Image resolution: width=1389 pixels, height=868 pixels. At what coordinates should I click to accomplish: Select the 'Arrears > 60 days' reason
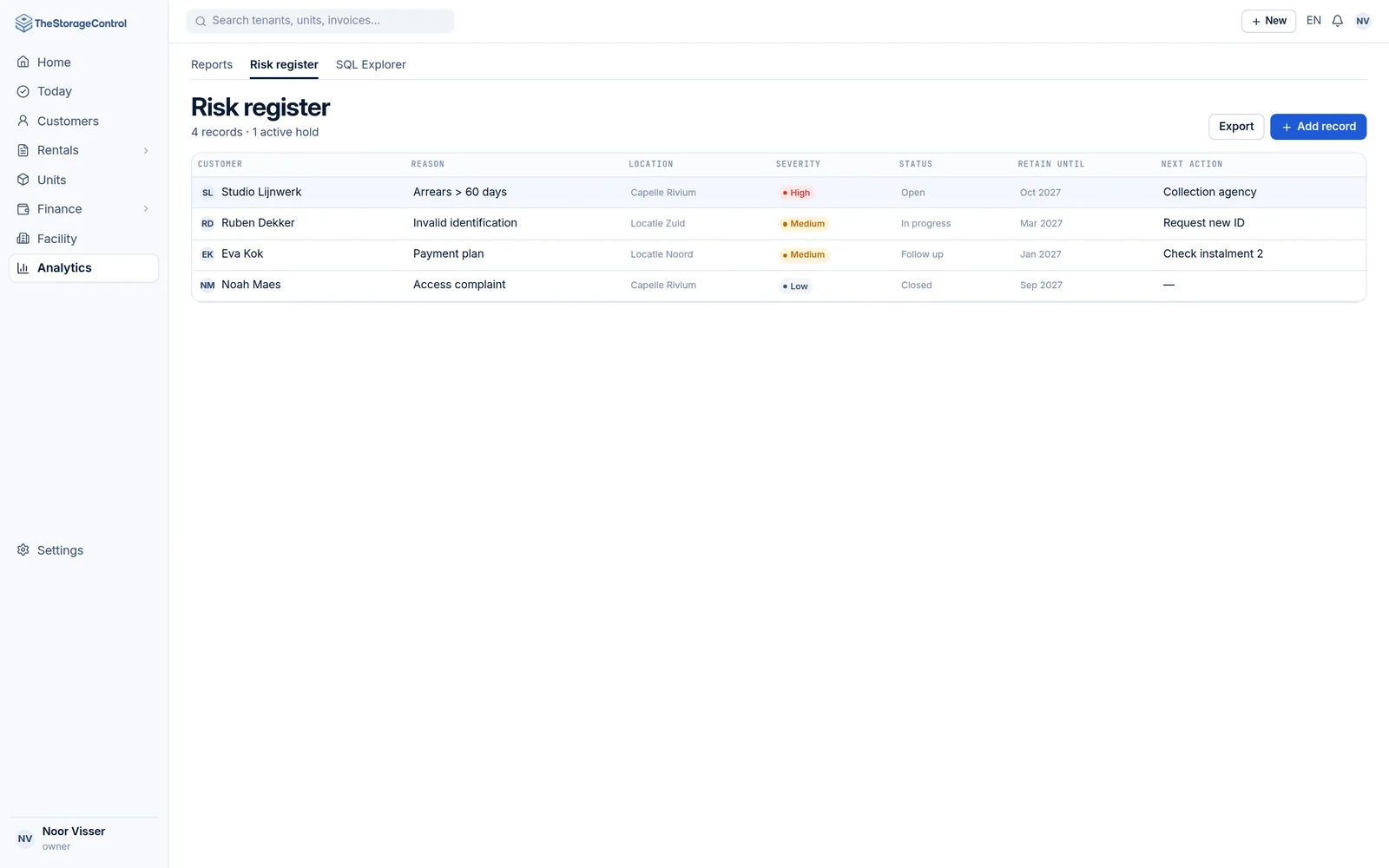[x=460, y=192]
